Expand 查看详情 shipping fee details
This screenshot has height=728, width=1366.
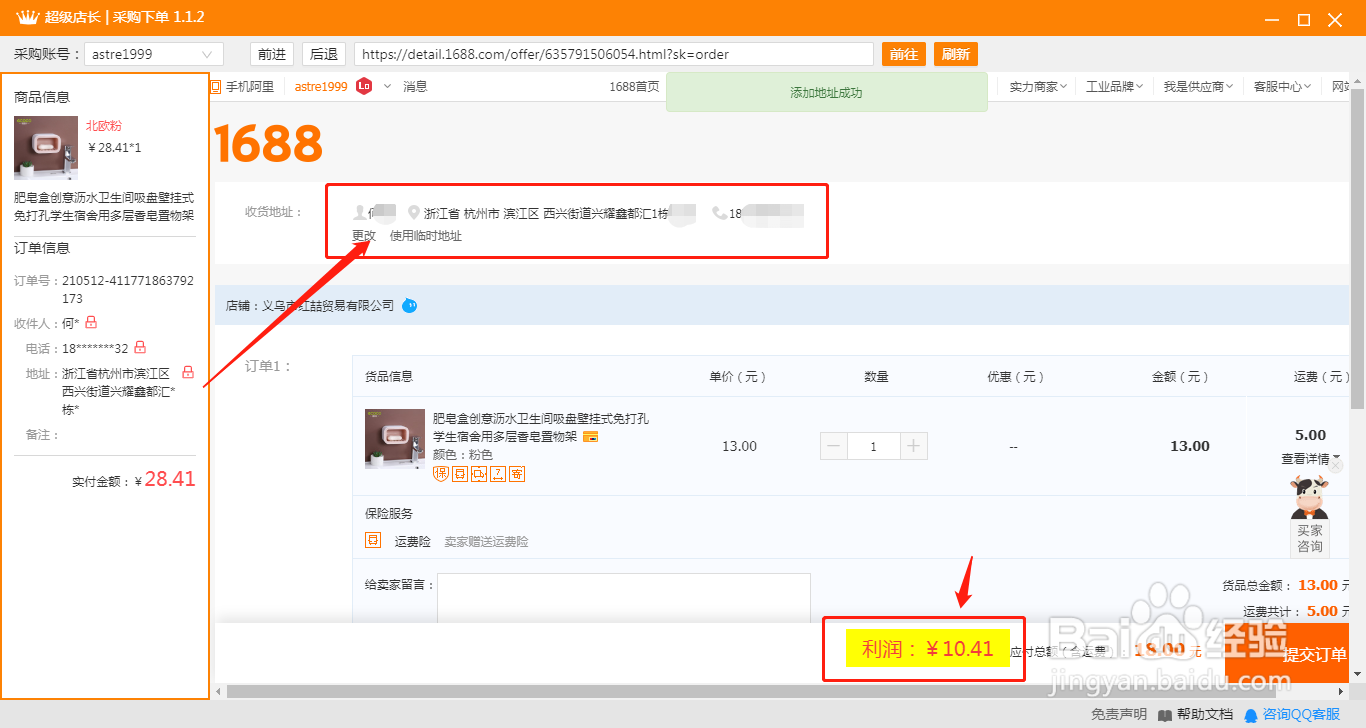click(1311, 459)
